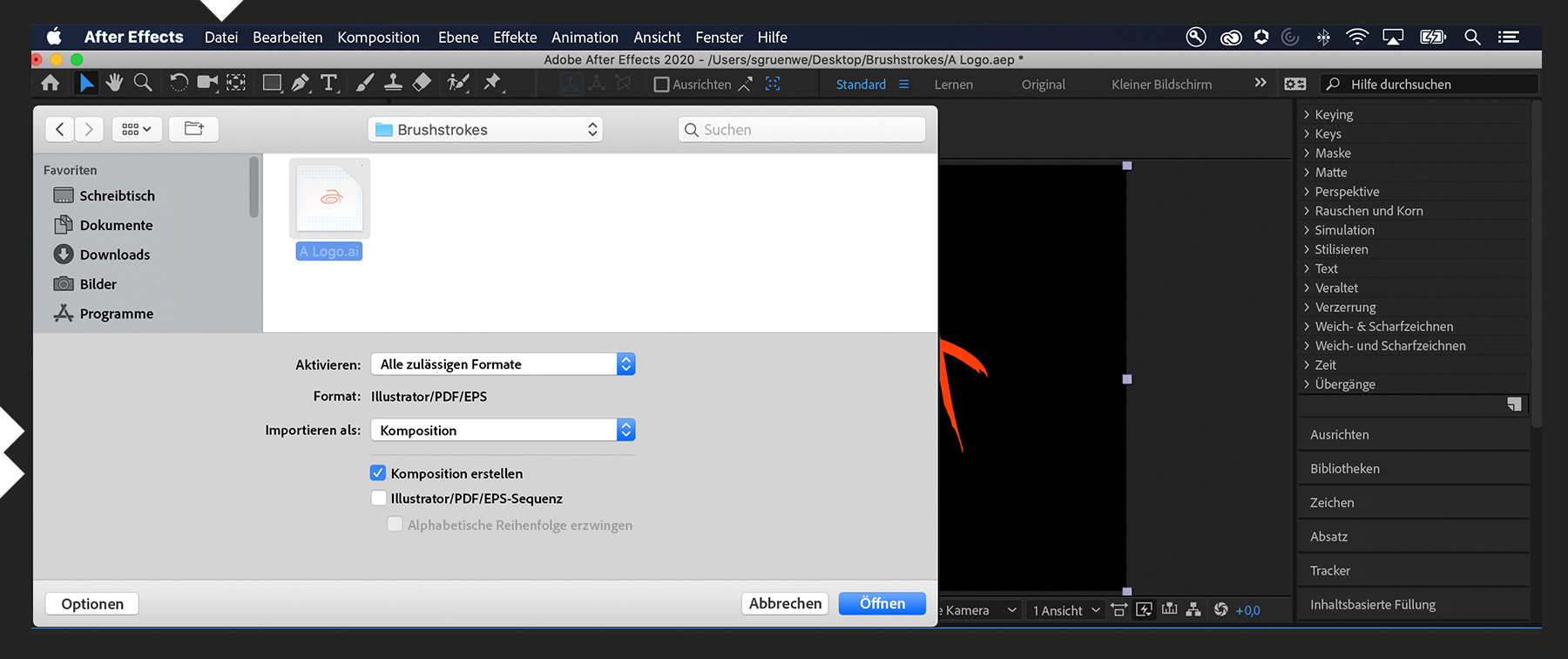The image size is (1568, 659).
Task: Open the Spotlight search icon in menu bar
Action: tap(1472, 37)
